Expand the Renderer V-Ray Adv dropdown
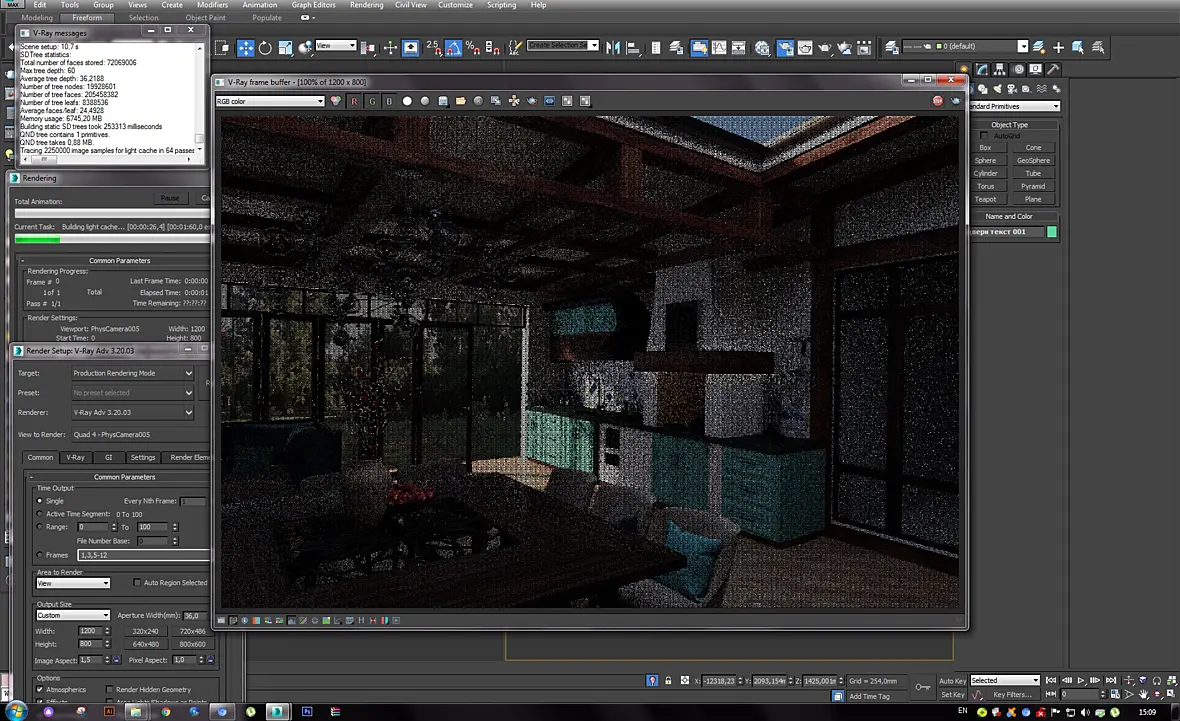 pos(132,412)
